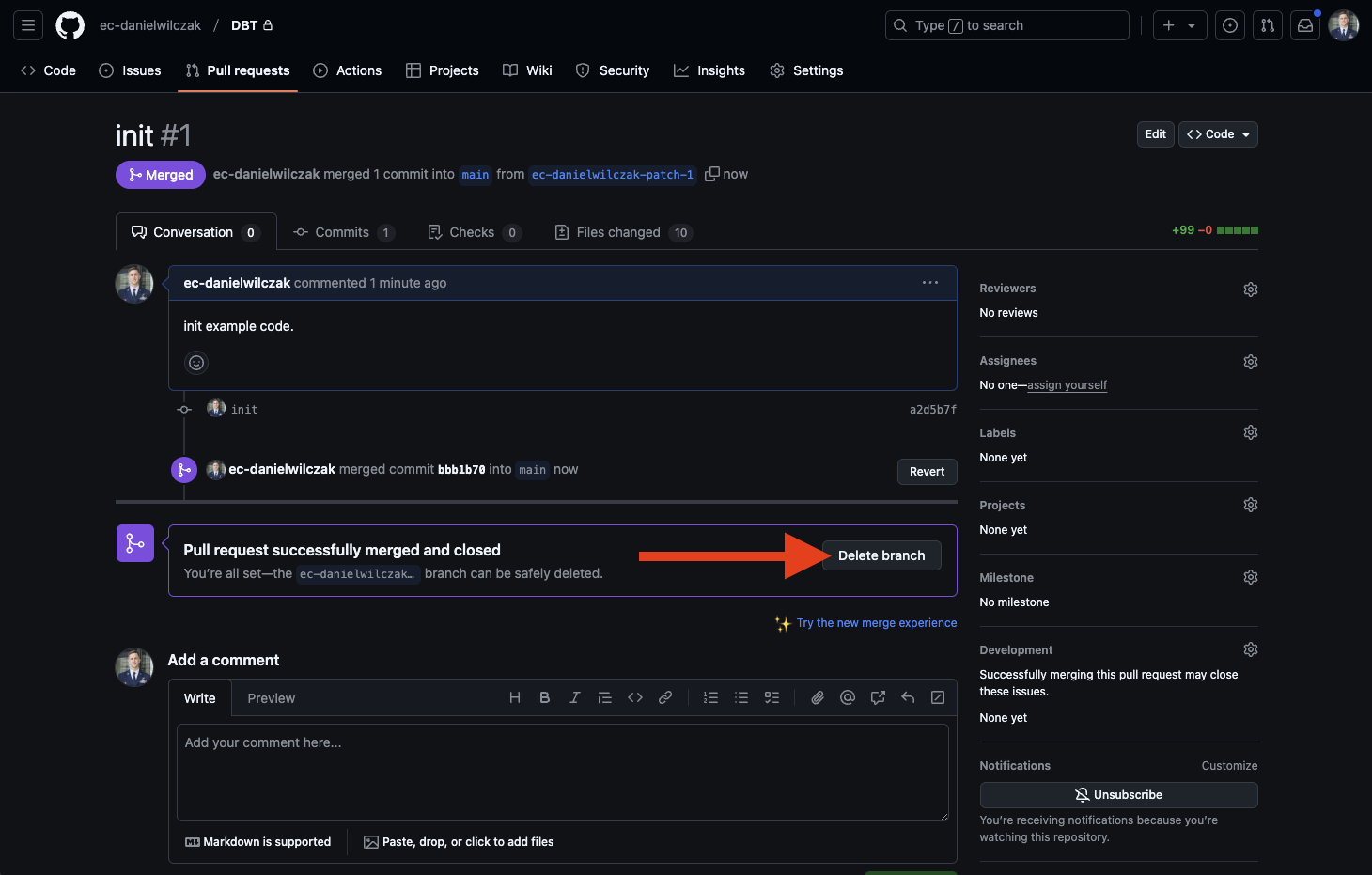This screenshot has width=1372, height=875.
Task: Open the Issues repository tab
Action: click(x=130, y=70)
